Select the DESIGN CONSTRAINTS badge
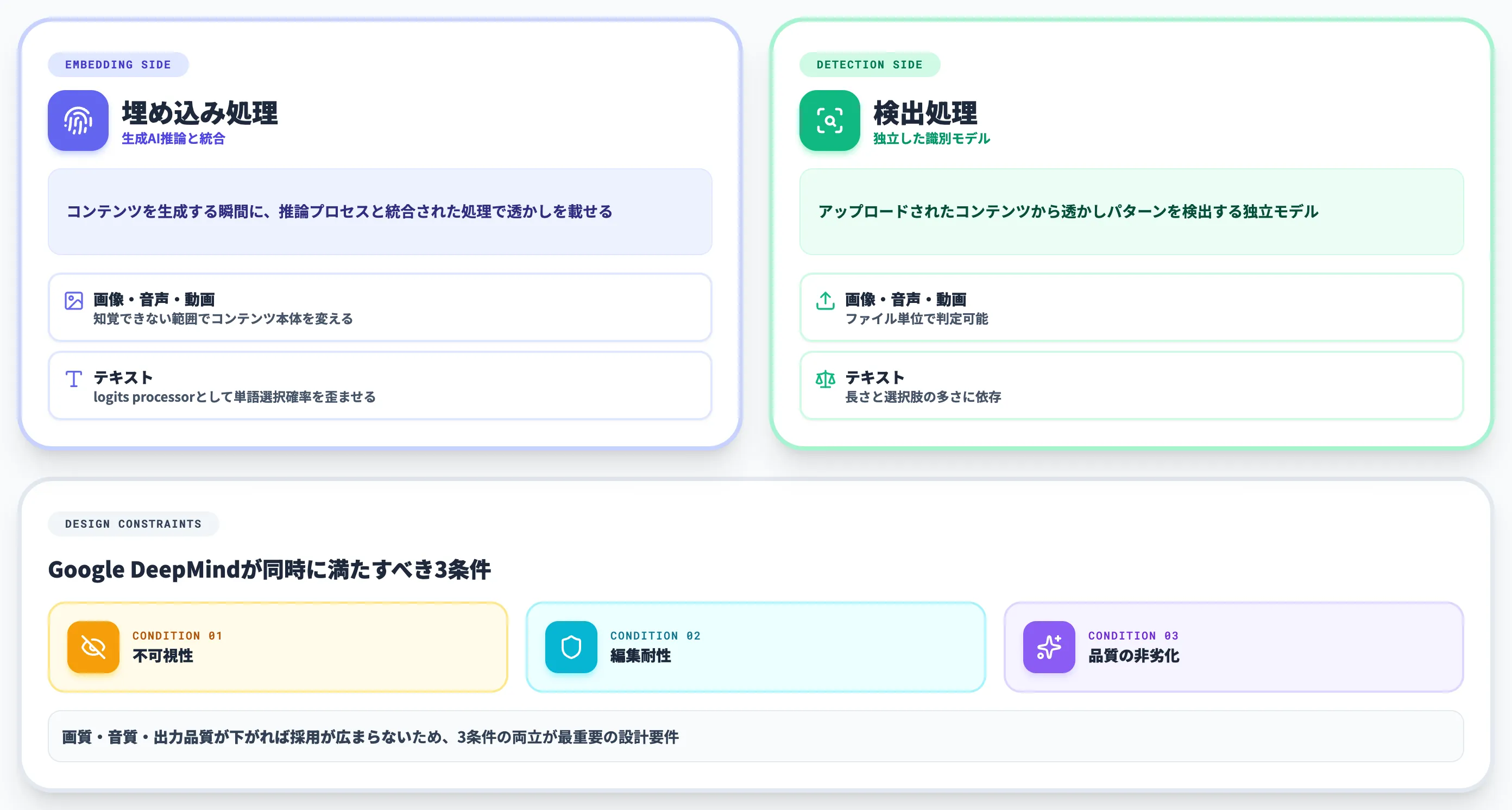Screen dimensions: 1512x810 click(133, 524)
